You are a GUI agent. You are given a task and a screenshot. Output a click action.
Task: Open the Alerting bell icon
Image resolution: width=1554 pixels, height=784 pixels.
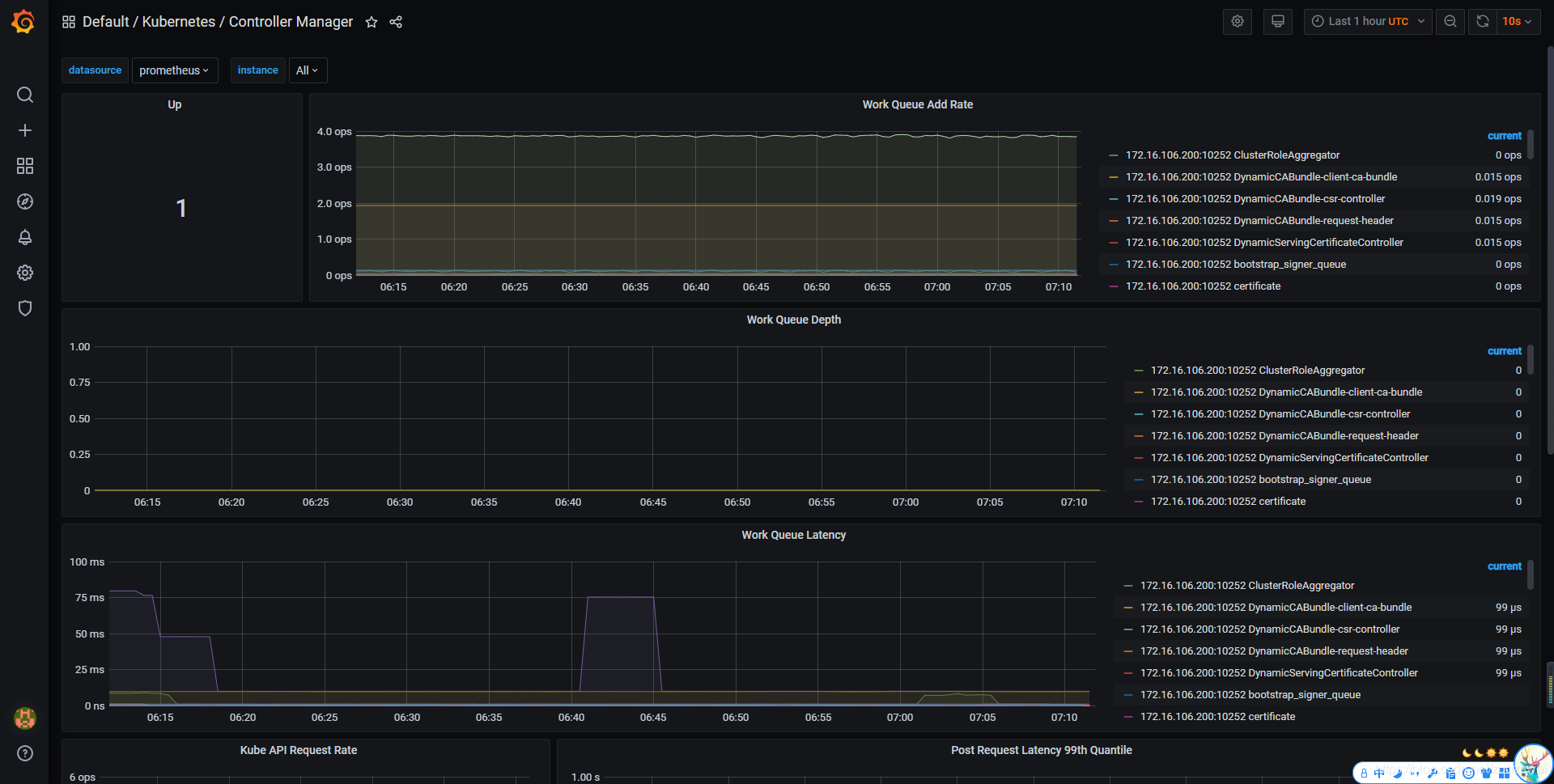click(25, 237)
